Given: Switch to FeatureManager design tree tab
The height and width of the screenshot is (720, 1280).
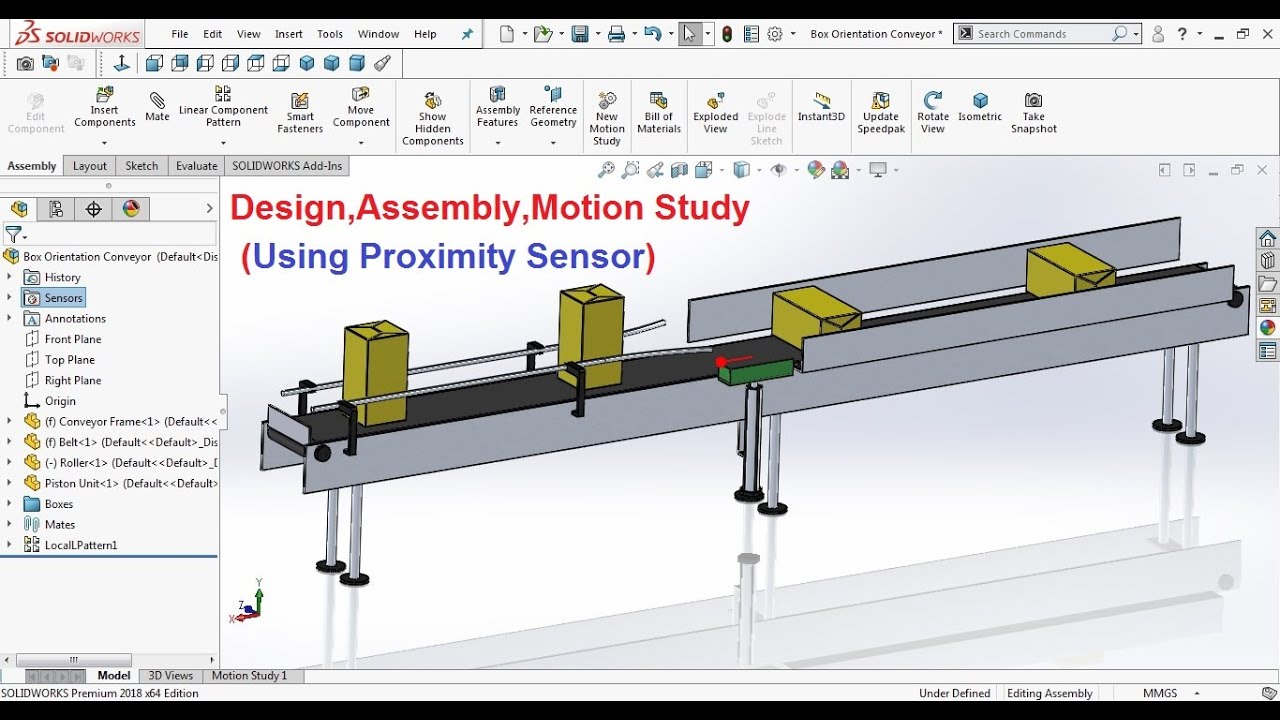Looking at the screenshot, I should tap(19, 208).
